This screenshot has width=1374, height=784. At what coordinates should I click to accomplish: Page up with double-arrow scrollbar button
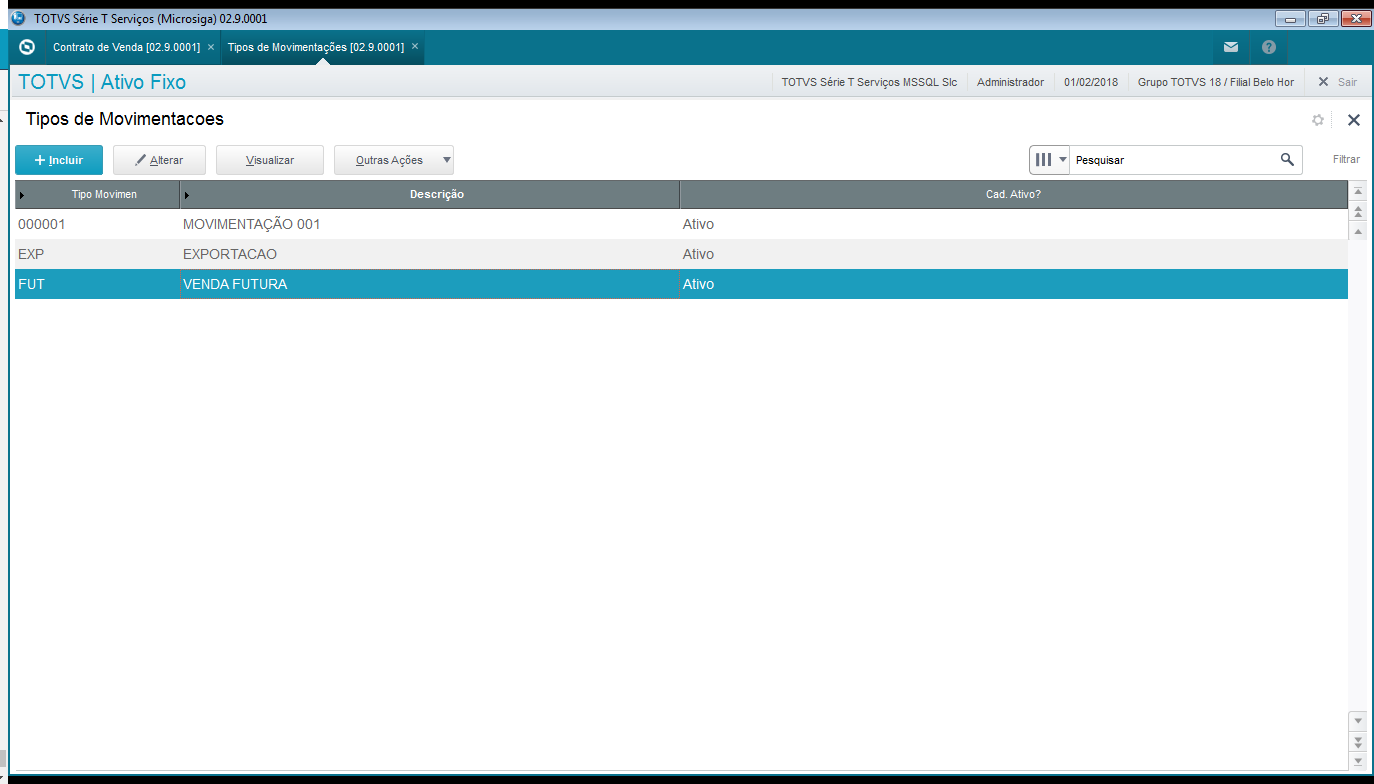coord(1358,212)
